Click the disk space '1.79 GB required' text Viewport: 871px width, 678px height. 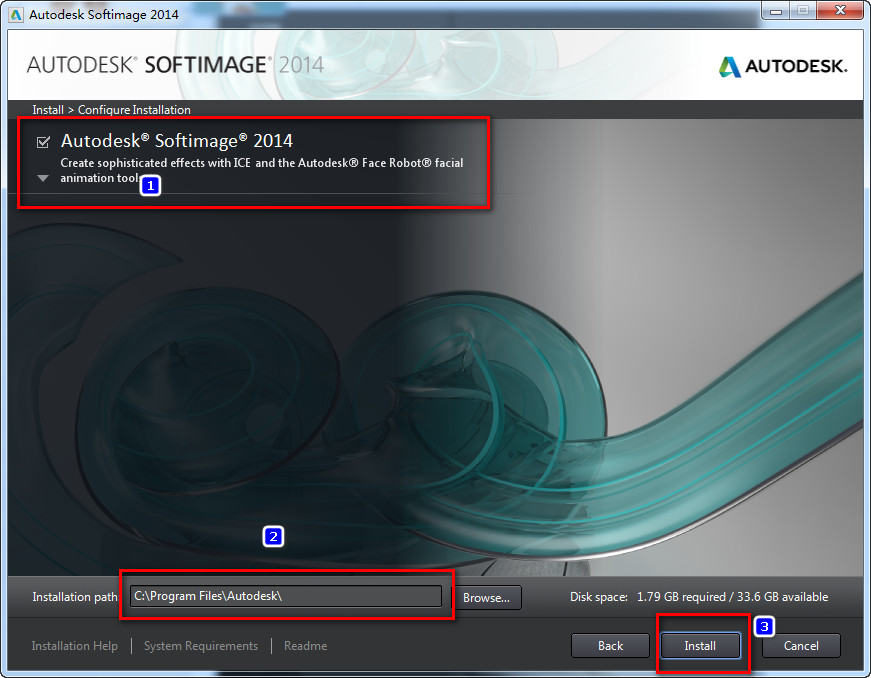point(681,597)
